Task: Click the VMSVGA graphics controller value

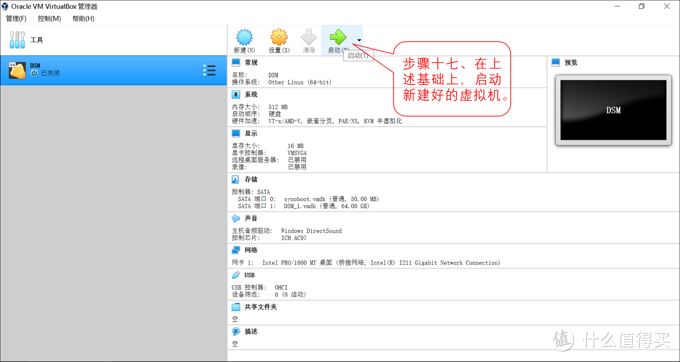Action: (297, 153)
